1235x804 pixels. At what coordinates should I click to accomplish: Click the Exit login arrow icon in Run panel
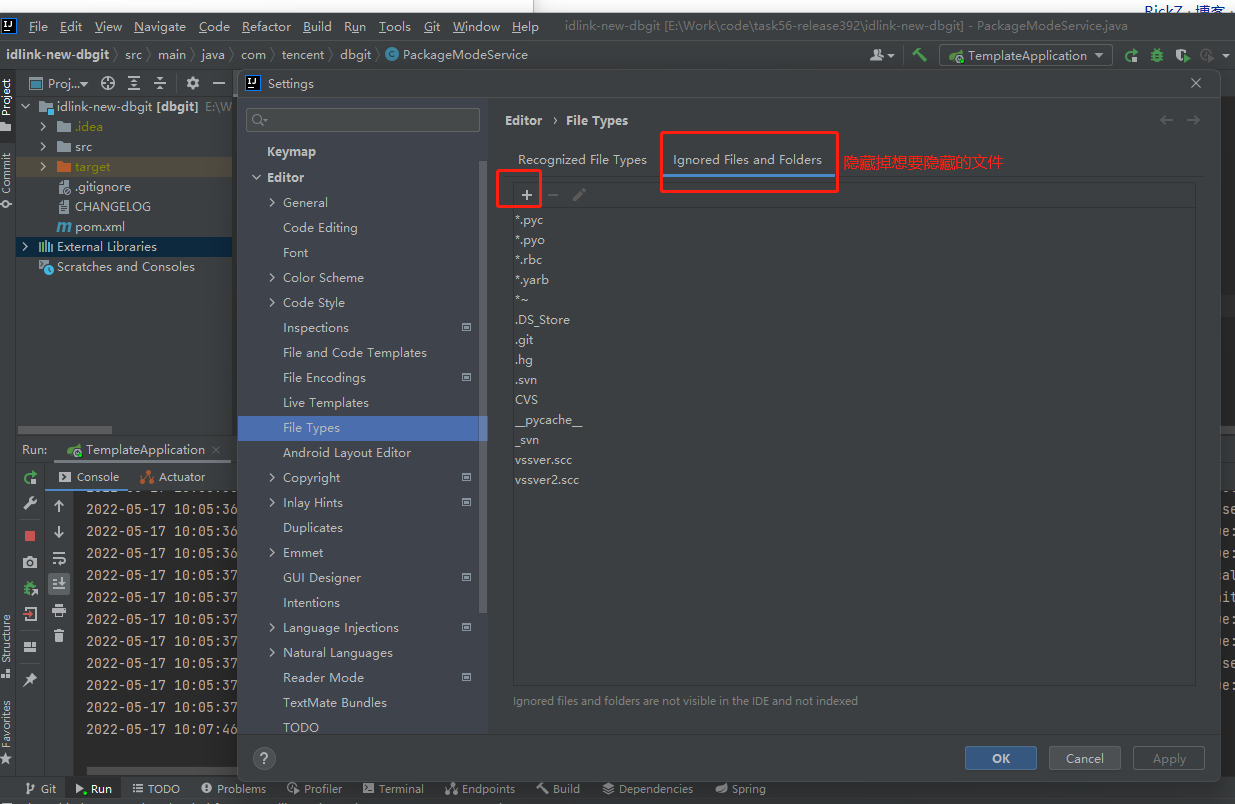[x=30, y=614]
